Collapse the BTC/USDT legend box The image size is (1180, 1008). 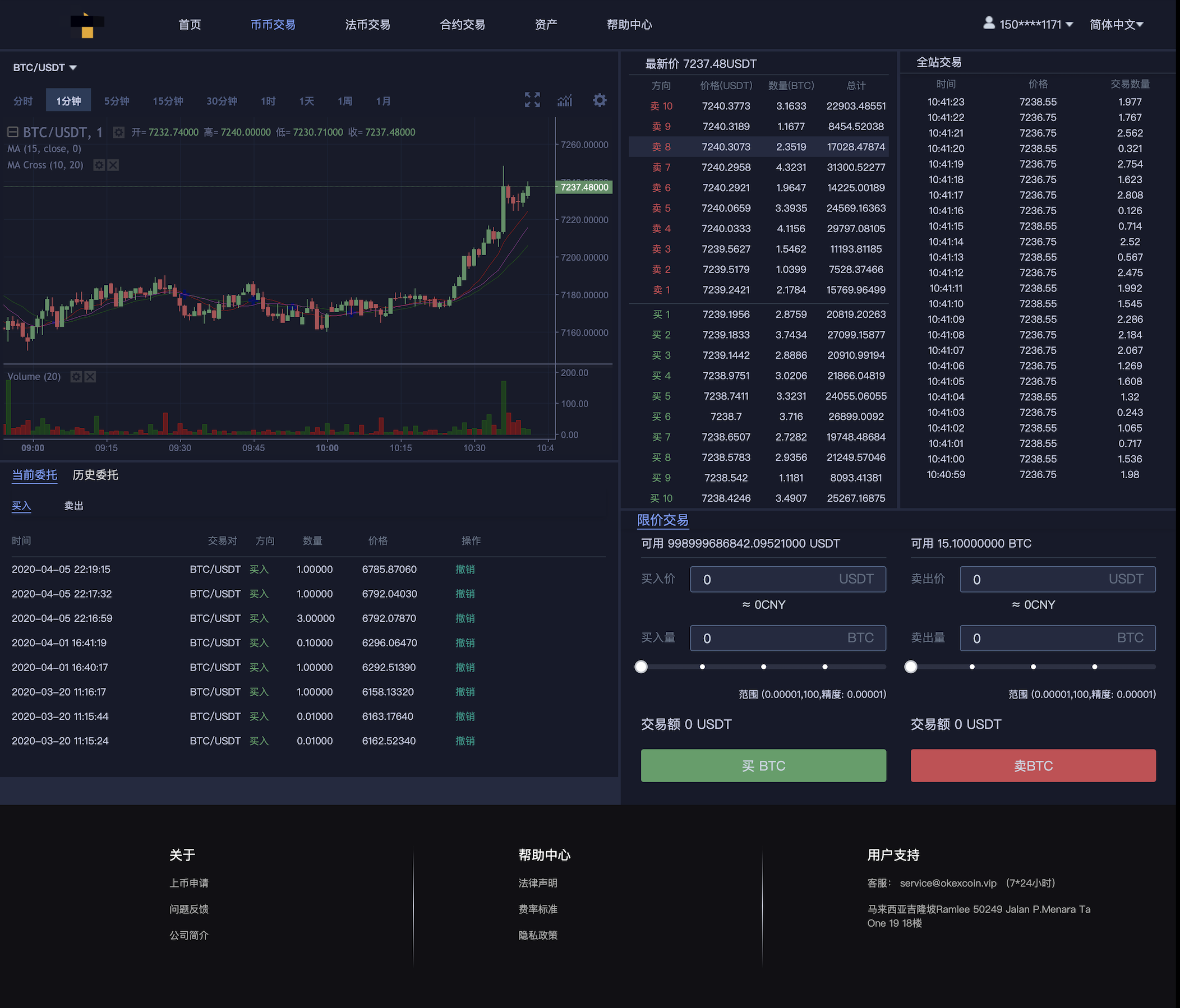click(x=12, y=132)
